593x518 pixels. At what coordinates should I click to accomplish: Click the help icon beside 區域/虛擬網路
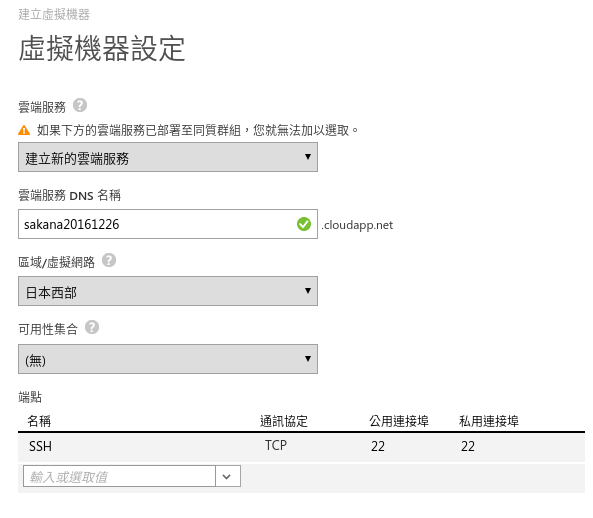[109, 261]
